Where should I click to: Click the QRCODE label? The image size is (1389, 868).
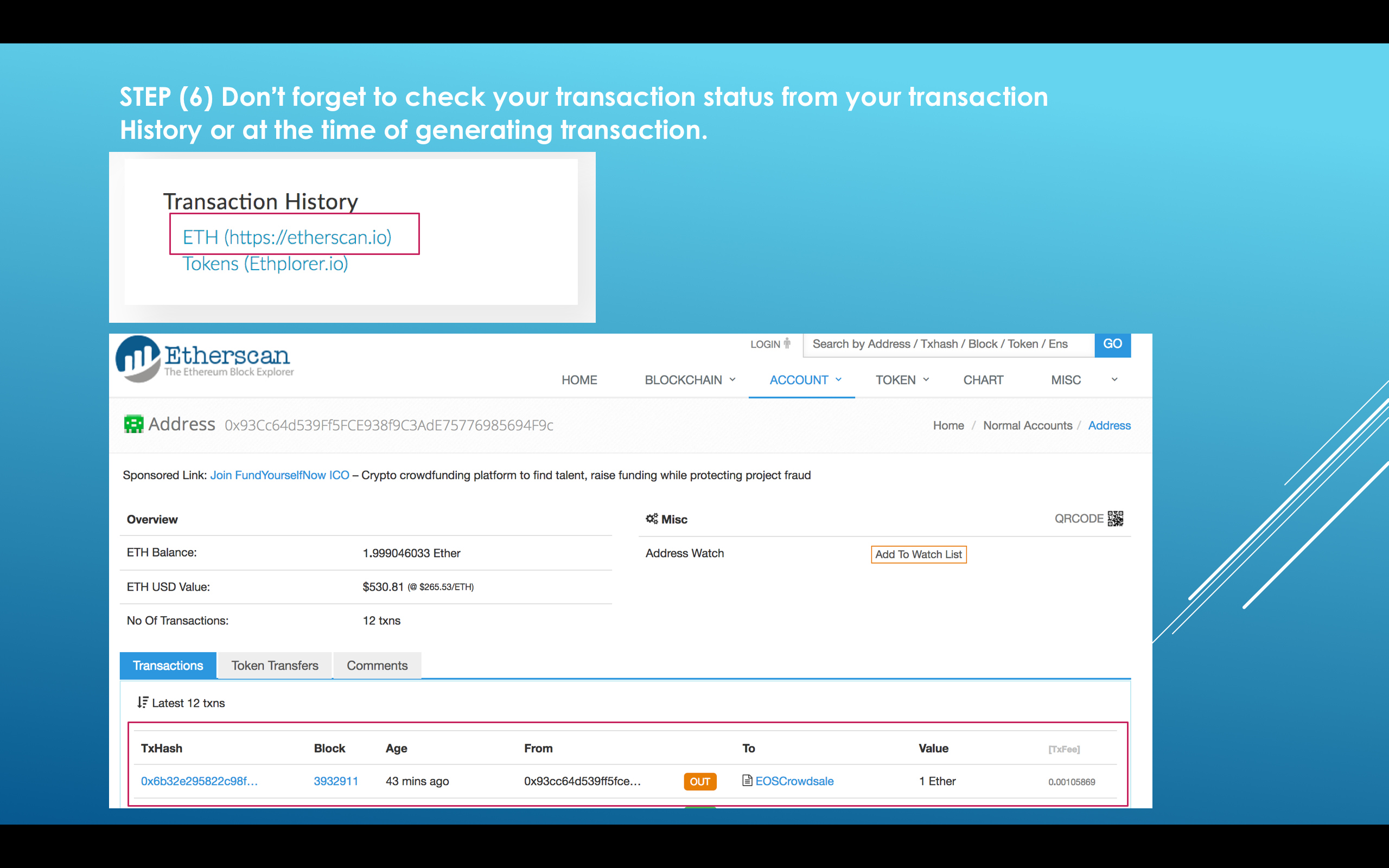click(1079, 519)
